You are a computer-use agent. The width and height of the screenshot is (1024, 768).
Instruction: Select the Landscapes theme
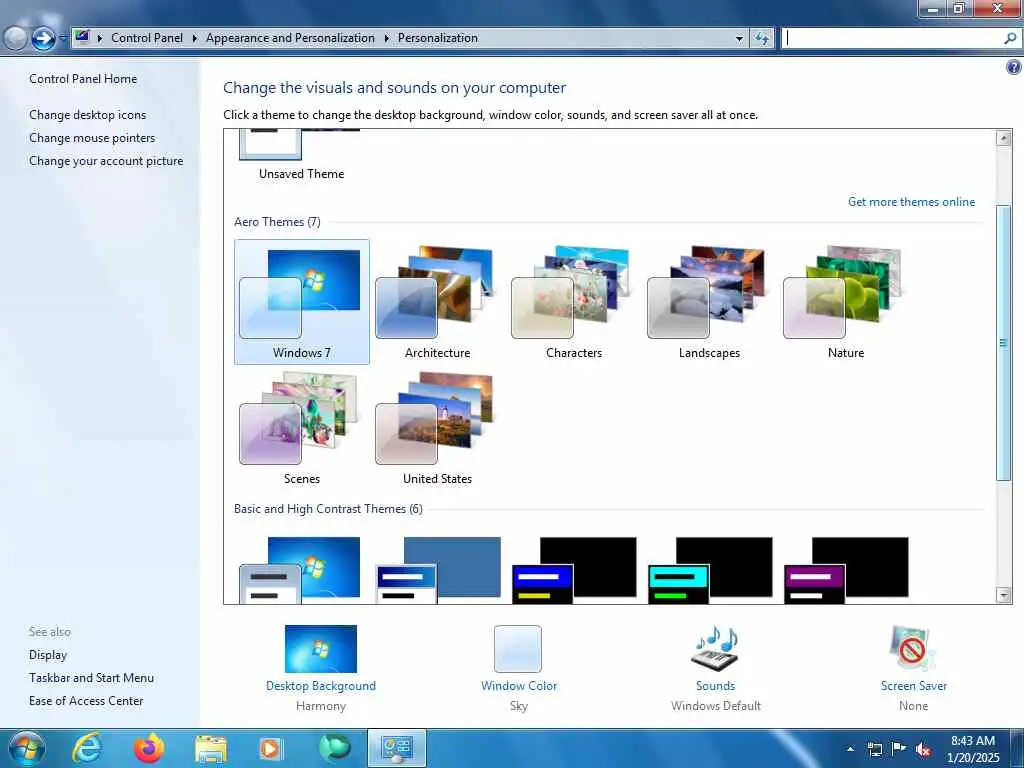pyautogui.click(x=709, y=302)
